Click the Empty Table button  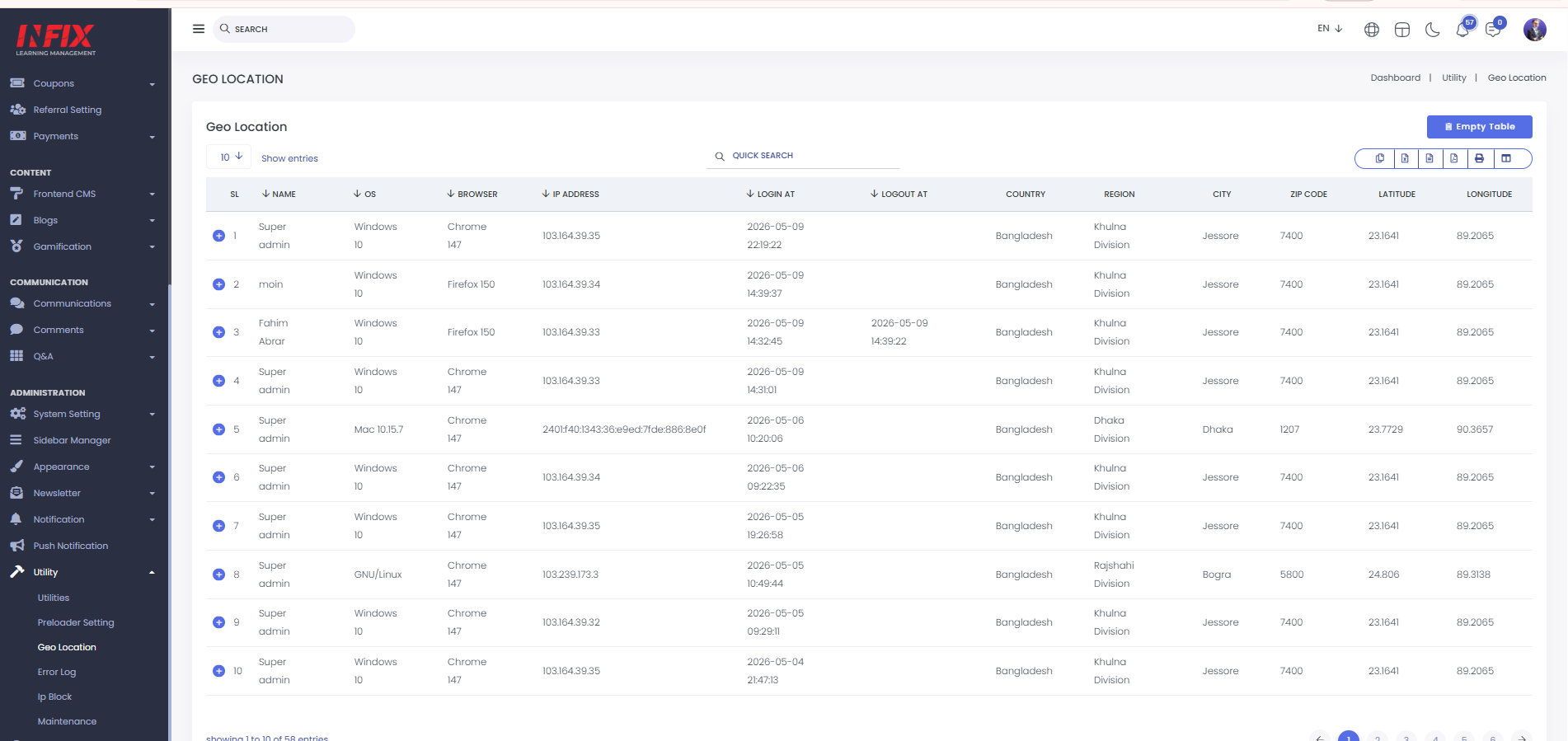coord(1480,126)
